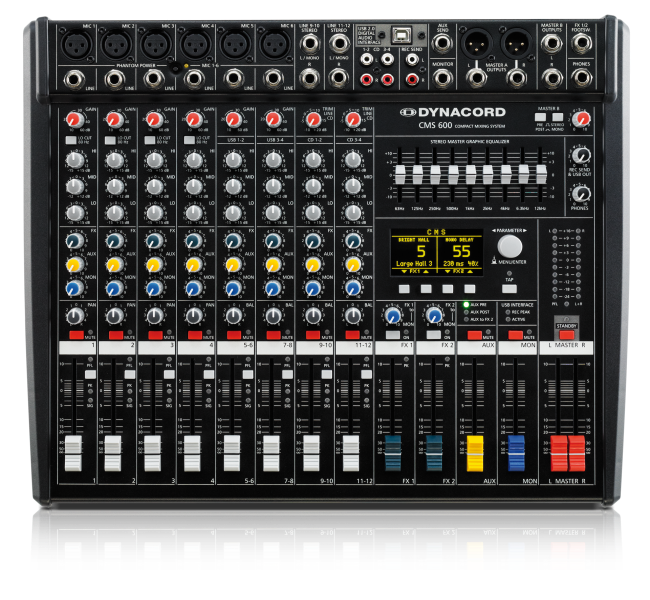The width and height of the screenshot is (650, 600).
Task: Click the channel 9-10 BAL knob
Action: coord(313,316)
